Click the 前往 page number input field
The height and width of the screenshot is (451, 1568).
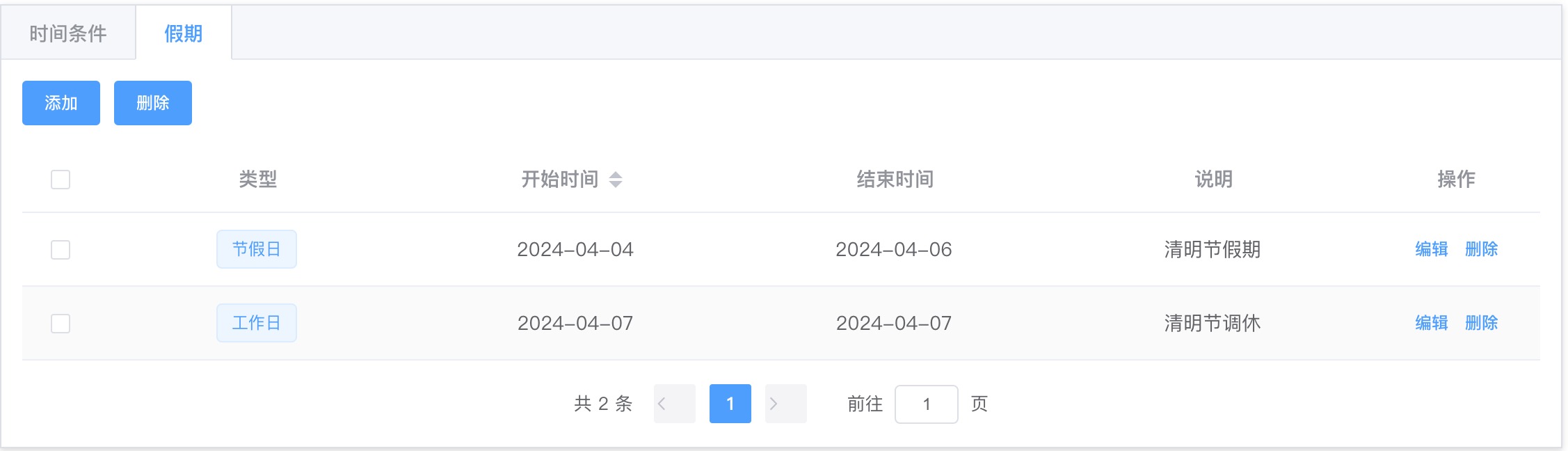tap(927, 404)
